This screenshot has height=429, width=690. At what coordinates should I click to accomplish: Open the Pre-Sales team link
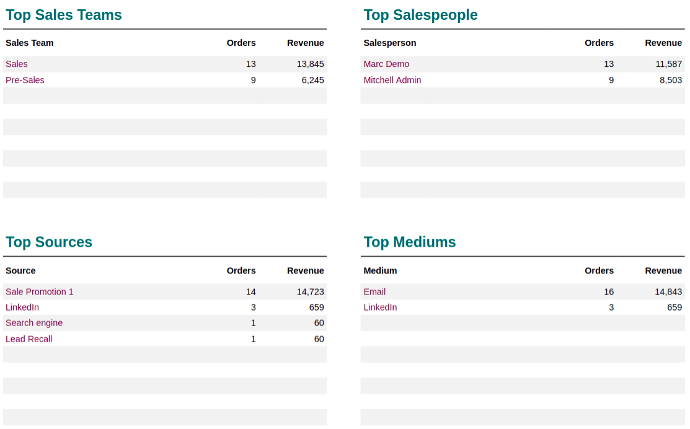[x=25, y=80]
